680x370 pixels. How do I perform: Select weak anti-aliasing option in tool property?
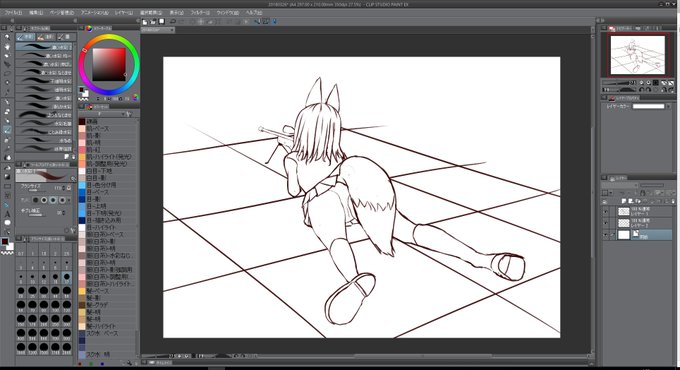44,200
